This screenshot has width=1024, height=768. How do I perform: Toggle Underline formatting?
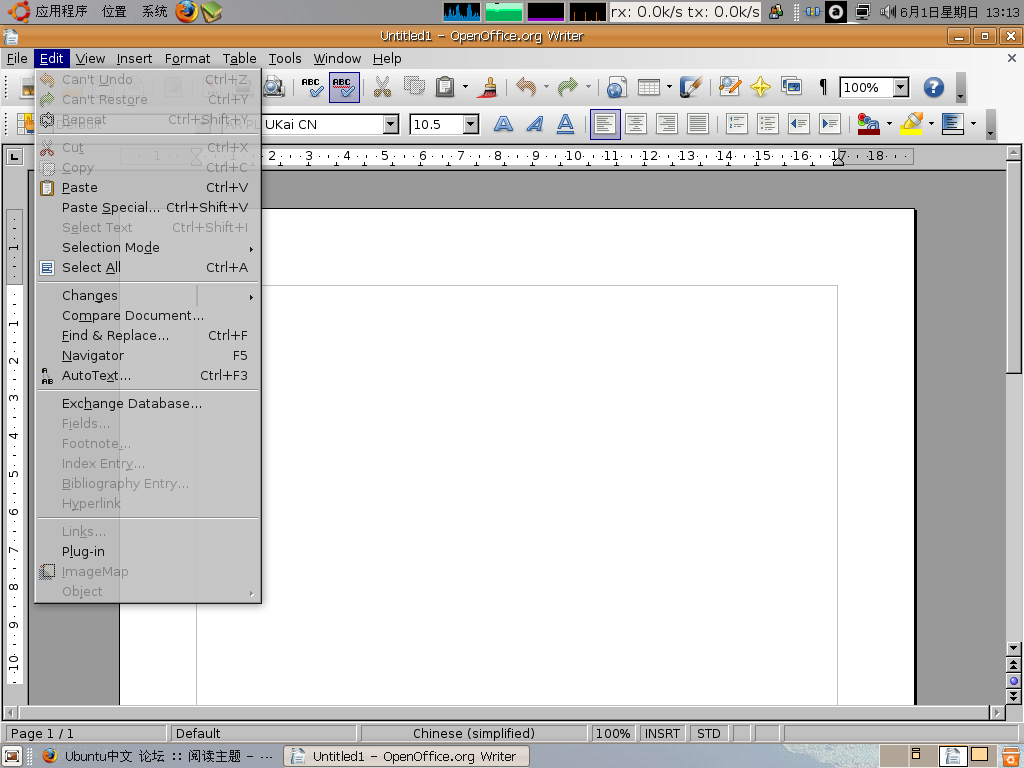coord(566,123)
